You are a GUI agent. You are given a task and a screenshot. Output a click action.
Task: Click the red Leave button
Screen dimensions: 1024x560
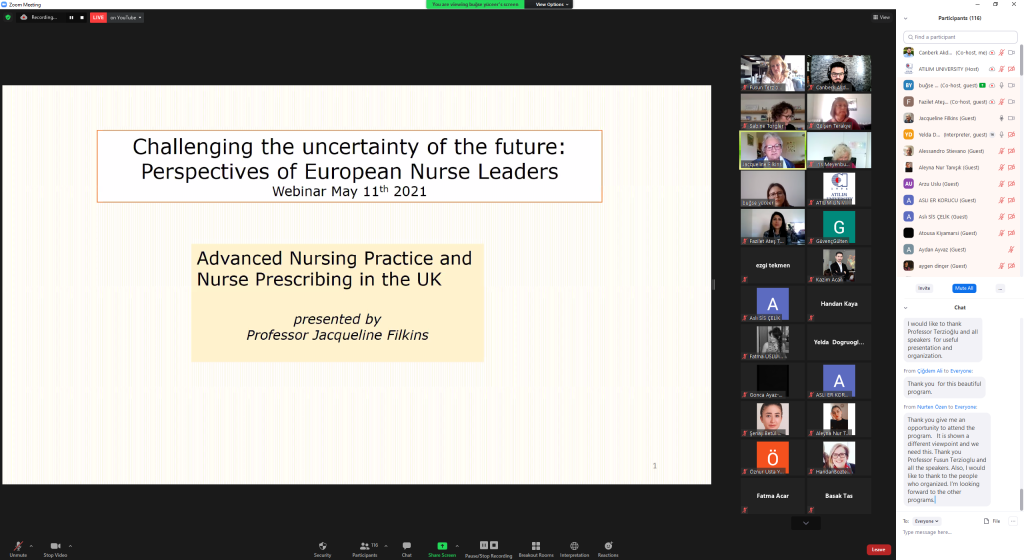point(878,549)
